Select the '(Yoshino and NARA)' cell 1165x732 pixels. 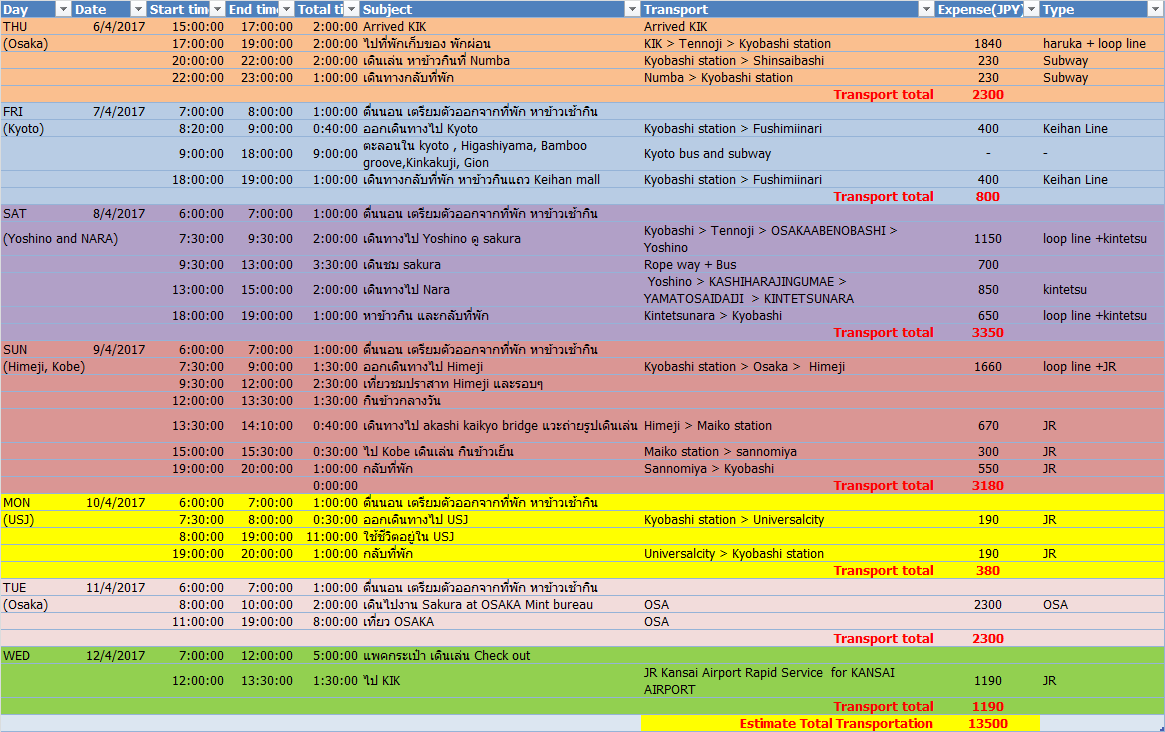60,239
